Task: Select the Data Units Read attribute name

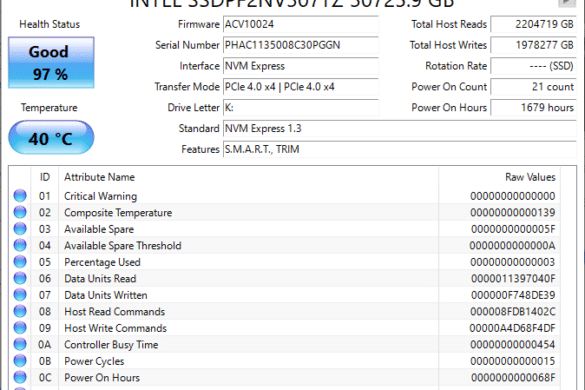Action: (x=100, y=278)
